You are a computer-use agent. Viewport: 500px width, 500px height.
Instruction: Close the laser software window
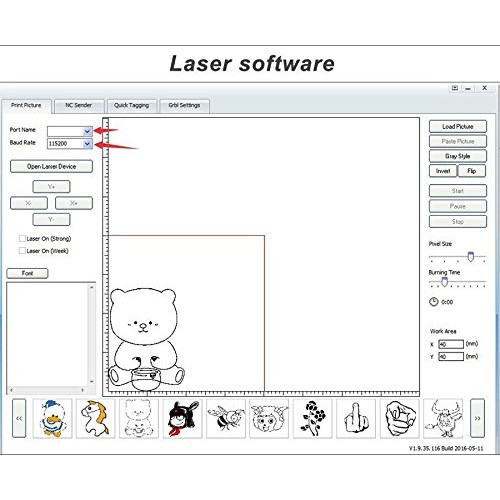coord(485,88)
